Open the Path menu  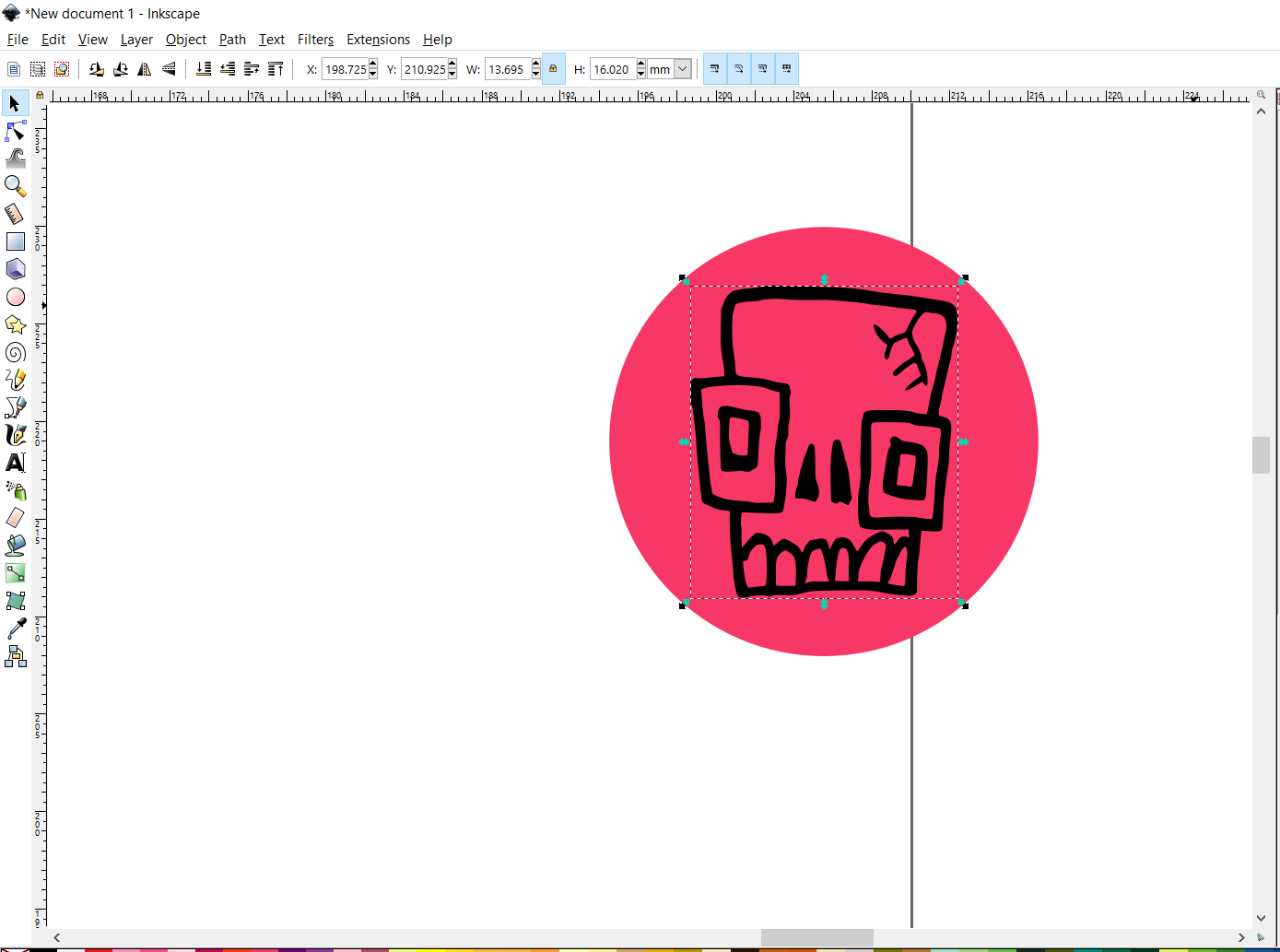pyautogui.click(x=231, y=40)
